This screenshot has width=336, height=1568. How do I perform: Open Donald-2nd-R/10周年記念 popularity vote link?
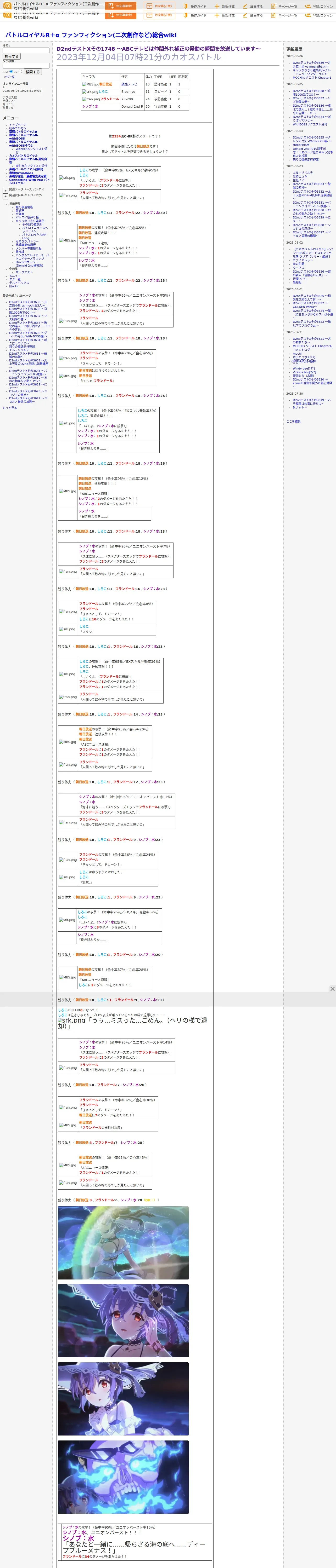pos(312,152)
